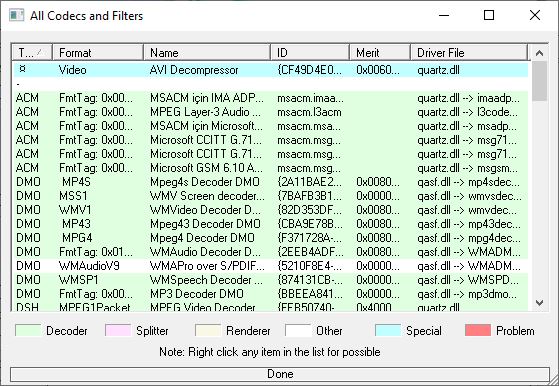Click the qasf.dll --> mp3dmo... driver cell
This screenshot has width=559, height=386.
(467, 294)
